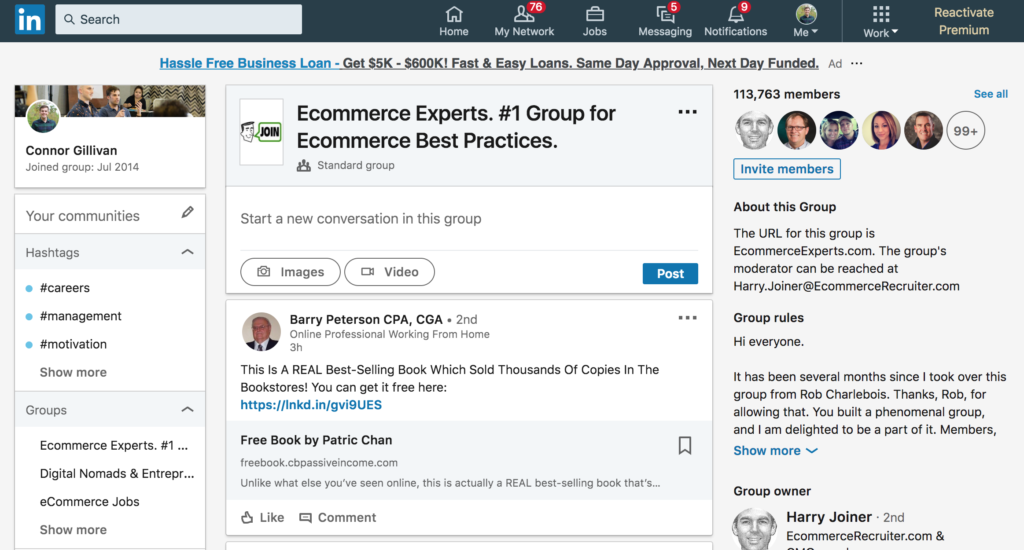
Task: Open ad options ellipsis next to Ad
Action: 857,63
